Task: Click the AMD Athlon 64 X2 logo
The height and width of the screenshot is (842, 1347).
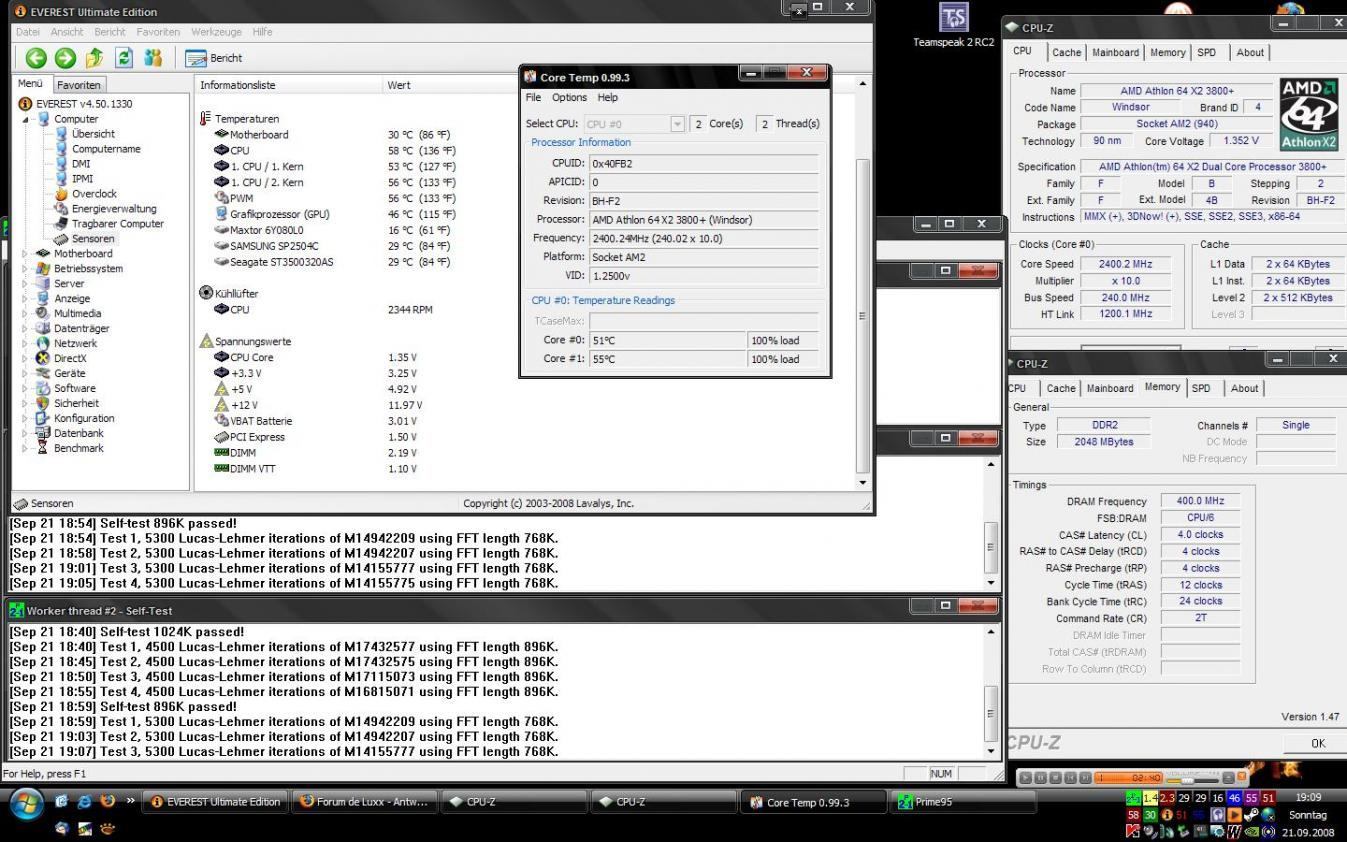Action: pos(1308,115)
